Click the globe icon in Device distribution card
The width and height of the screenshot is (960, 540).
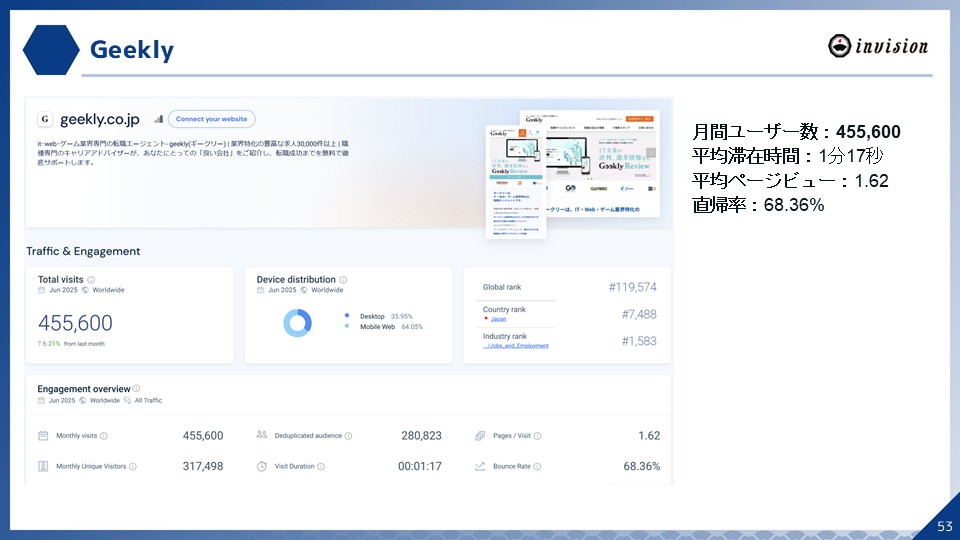(304, 290)
